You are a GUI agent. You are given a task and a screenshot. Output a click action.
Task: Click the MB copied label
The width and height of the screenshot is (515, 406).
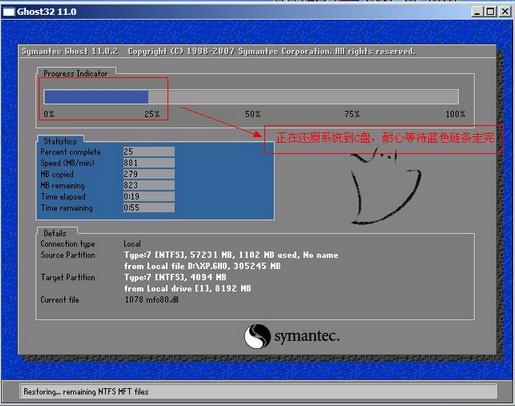coord(57,174)
